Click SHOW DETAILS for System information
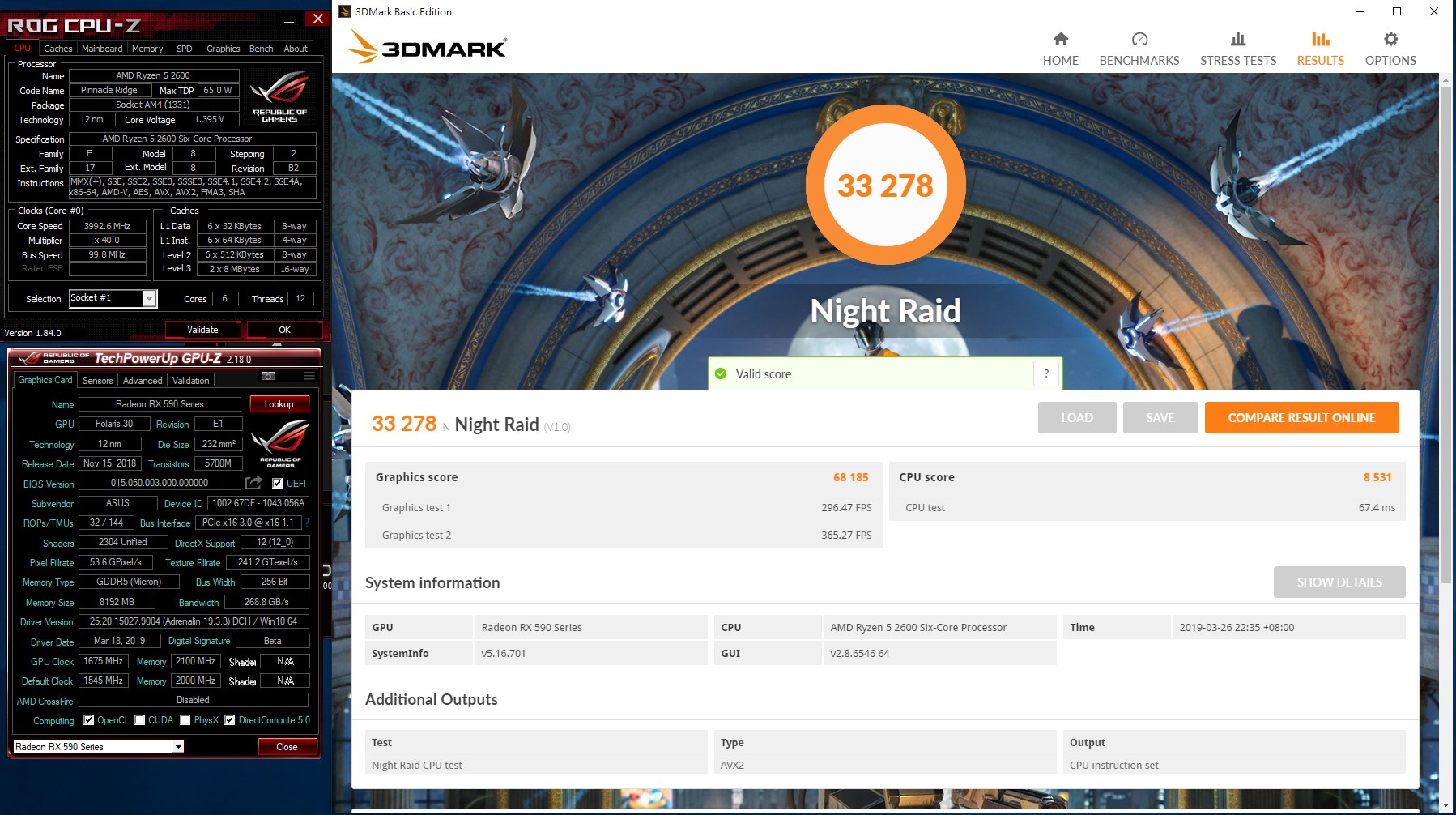The height and width of the screenshot is (815, 1456). tap(1339, 582)
